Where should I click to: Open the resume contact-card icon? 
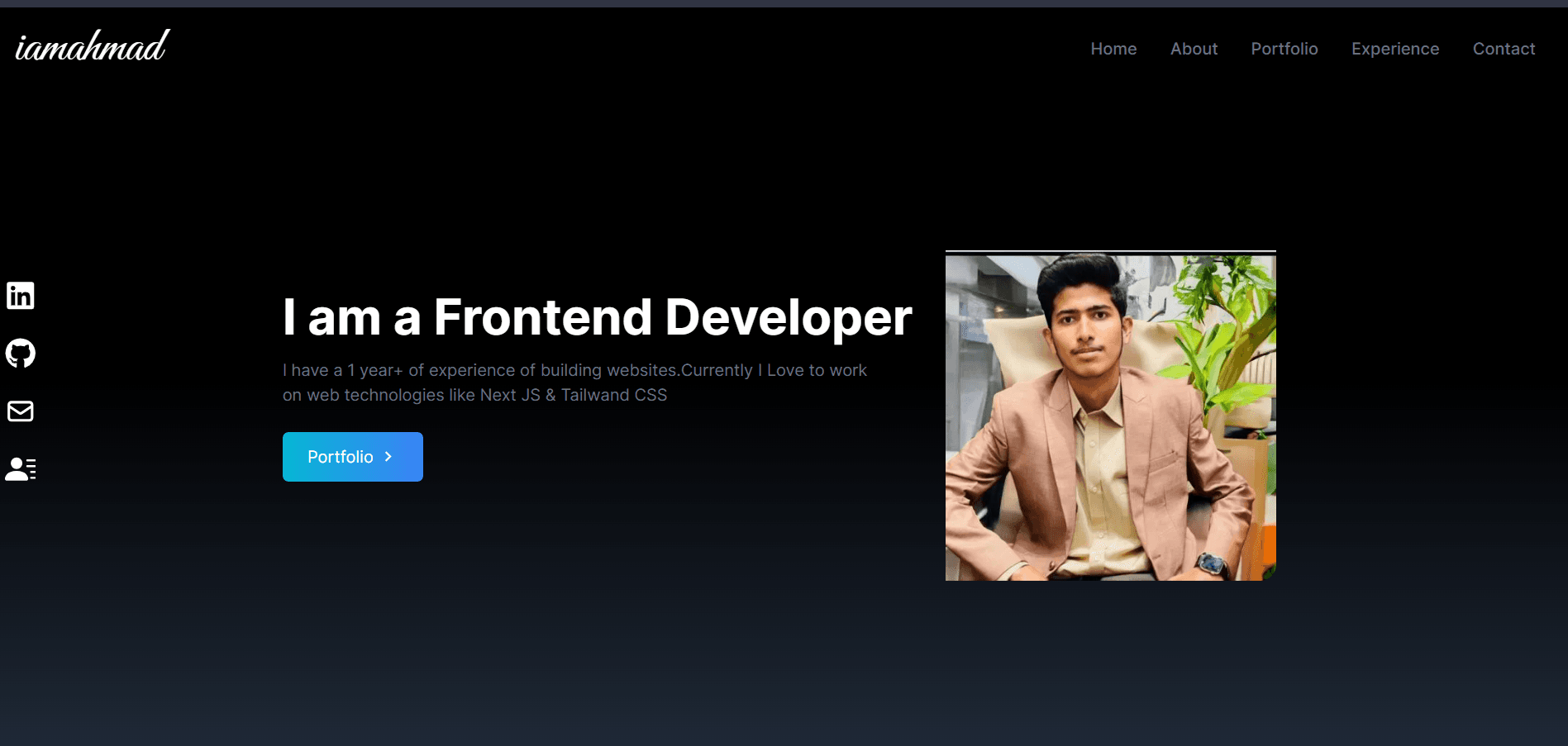[x=21, y=468]
